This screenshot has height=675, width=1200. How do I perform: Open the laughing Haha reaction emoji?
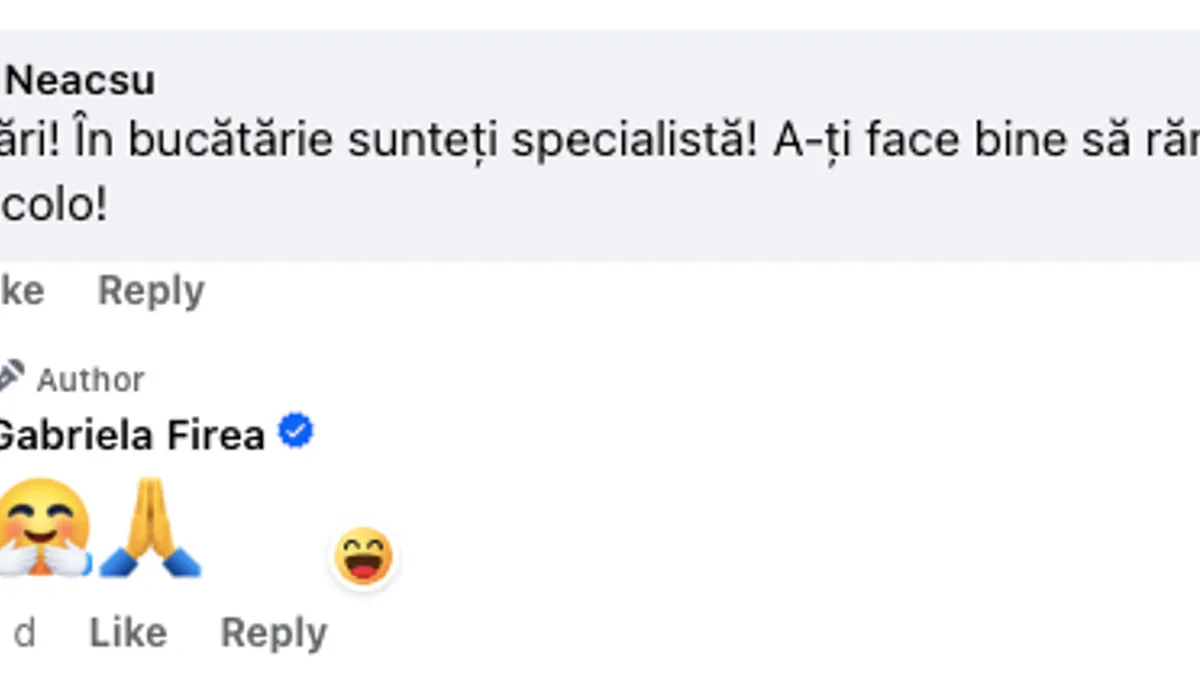363,556
